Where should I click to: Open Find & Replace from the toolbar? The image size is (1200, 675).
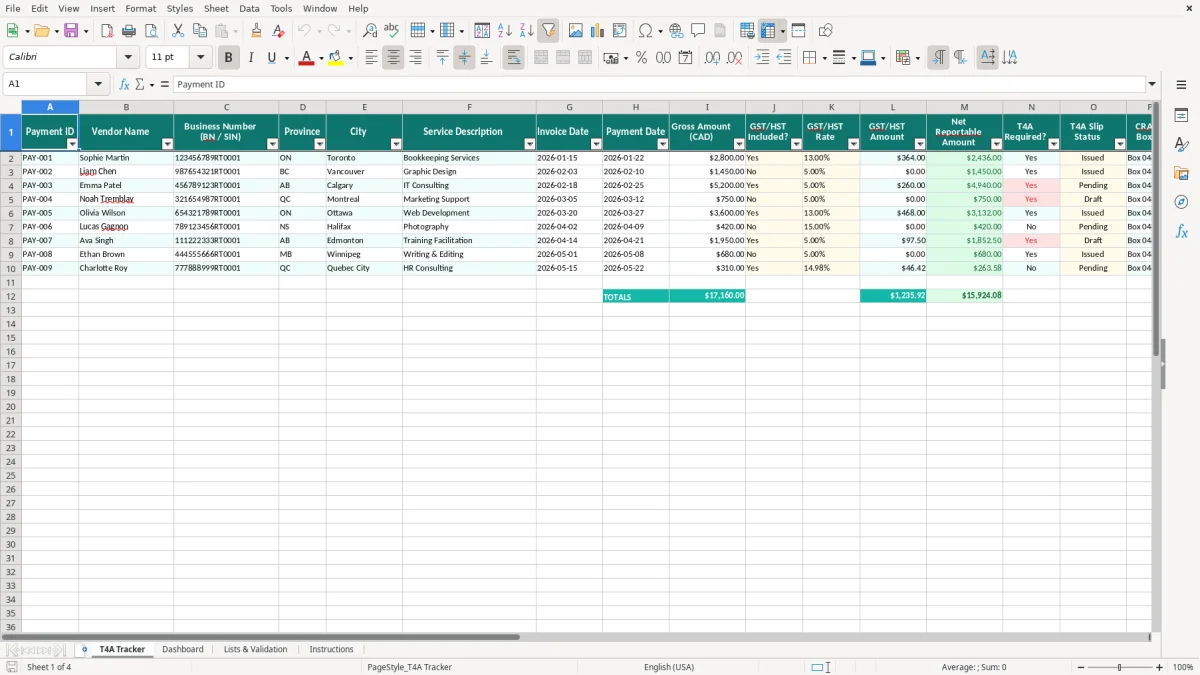370,31
